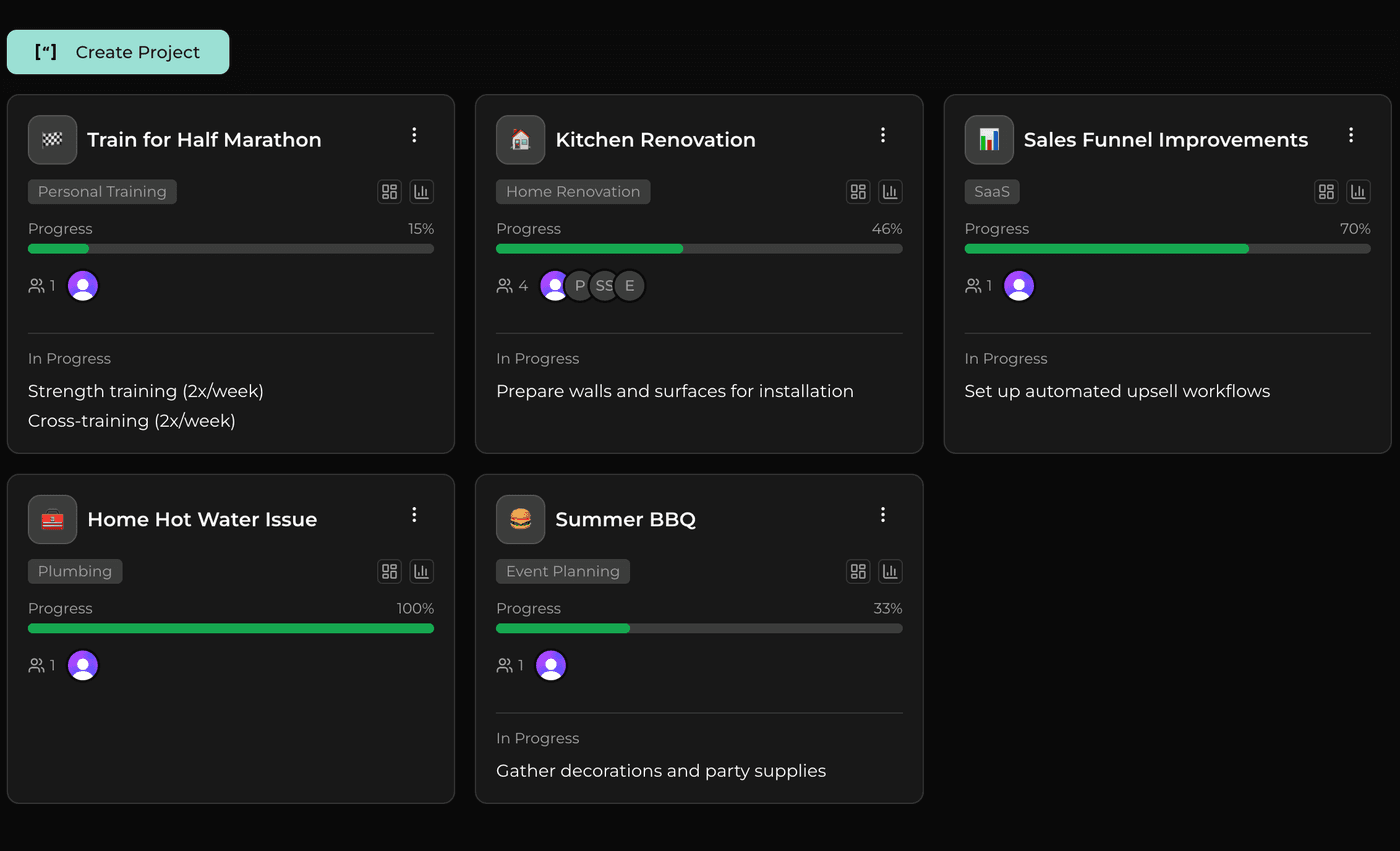
Task: Click members count icon on Kitchen Renovation
Action: 505,286
